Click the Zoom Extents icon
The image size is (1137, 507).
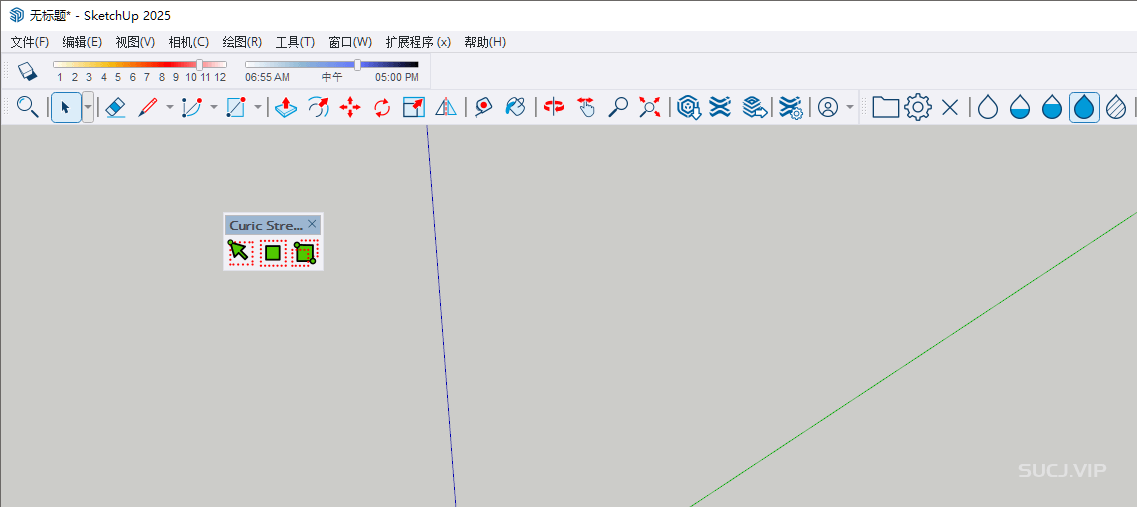(649, 107)
